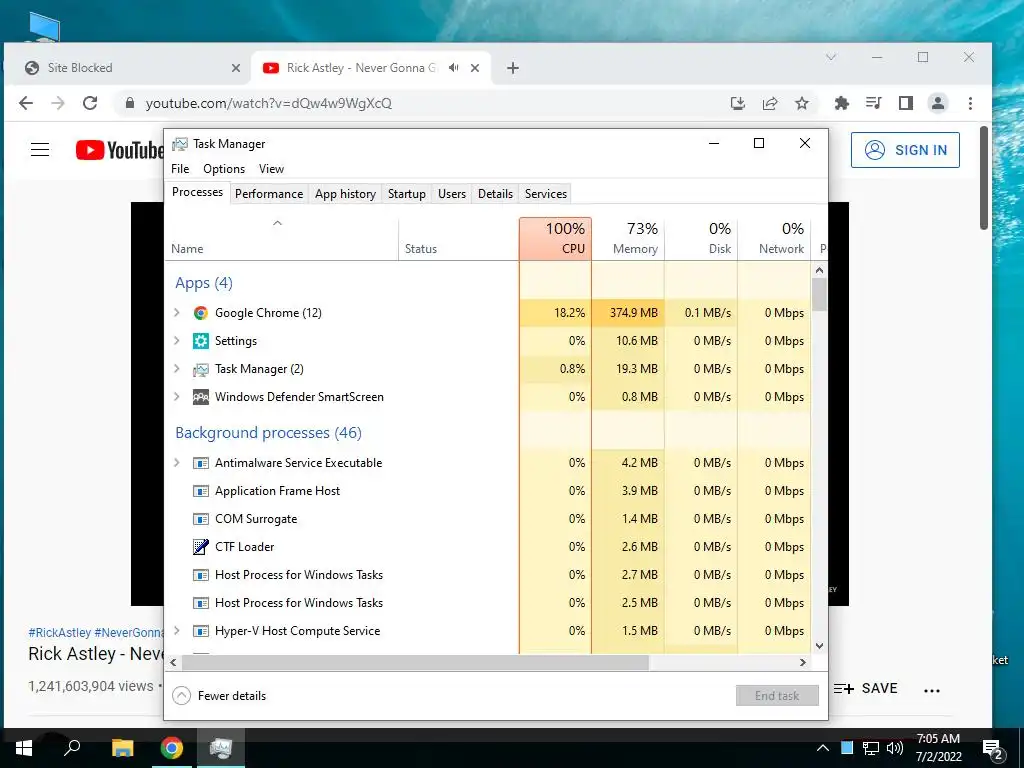Switch to the Startup tab
The height and width of the screenshot is (768, 1024).
(406, 194)
